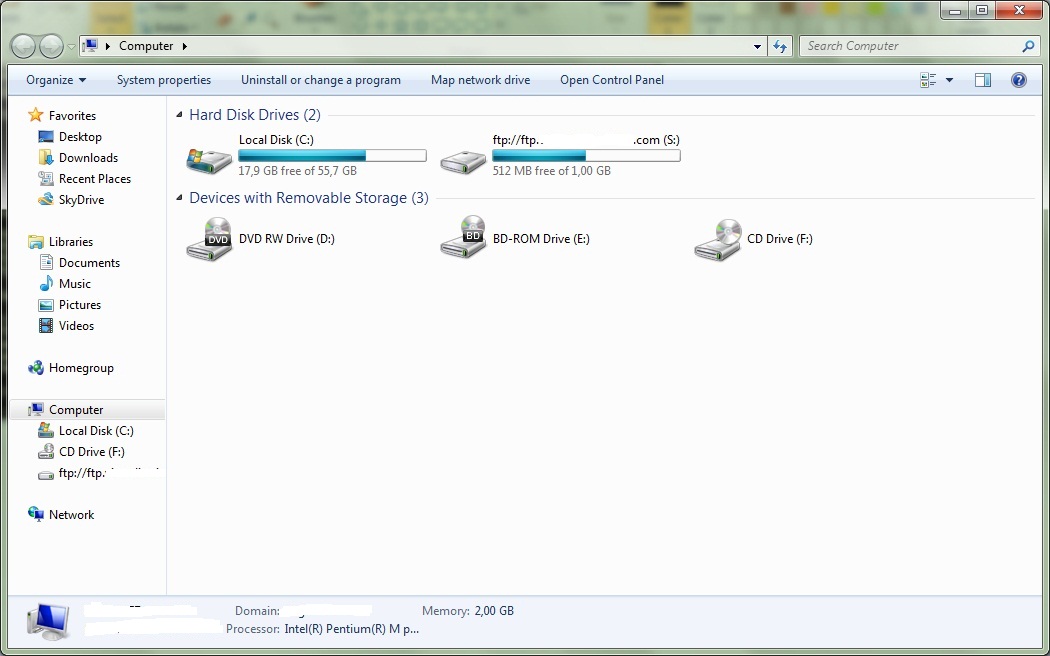Screen dimensions: 1050x656
Task: Open the CD Drive (F:) icon in main pane
Action: 718,240
